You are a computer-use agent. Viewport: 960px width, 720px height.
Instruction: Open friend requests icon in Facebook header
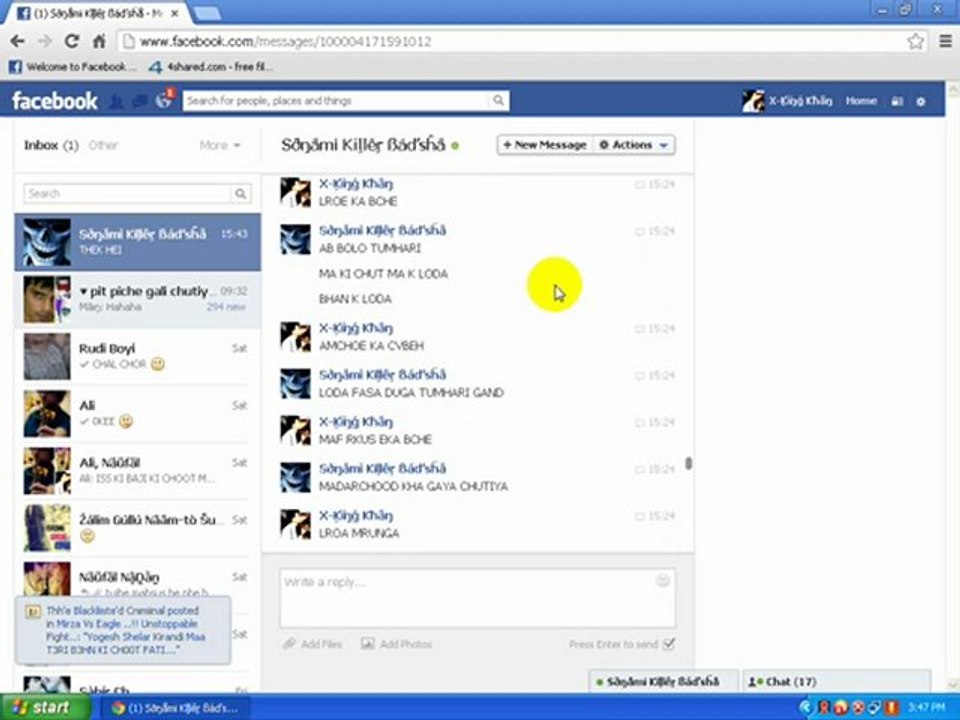[116, 101]
